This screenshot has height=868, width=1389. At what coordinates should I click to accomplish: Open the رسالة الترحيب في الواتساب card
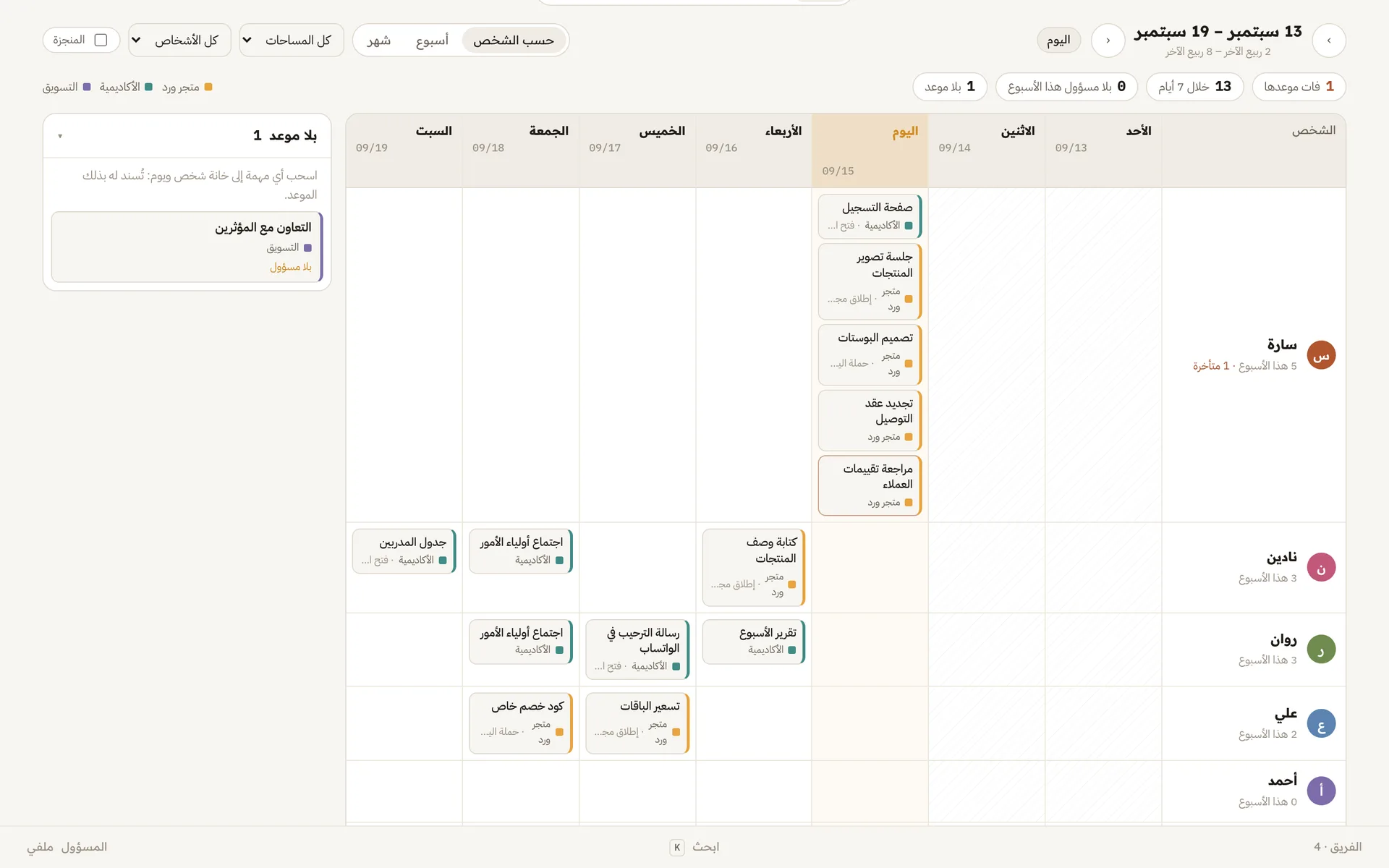[x=637, y=650]
